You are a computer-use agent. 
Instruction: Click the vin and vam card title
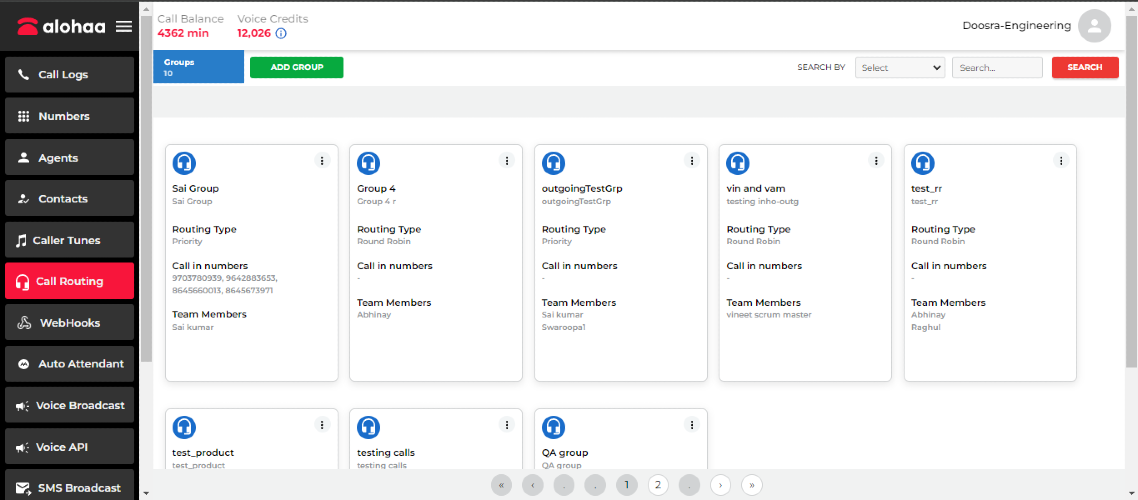click(756, 189)
